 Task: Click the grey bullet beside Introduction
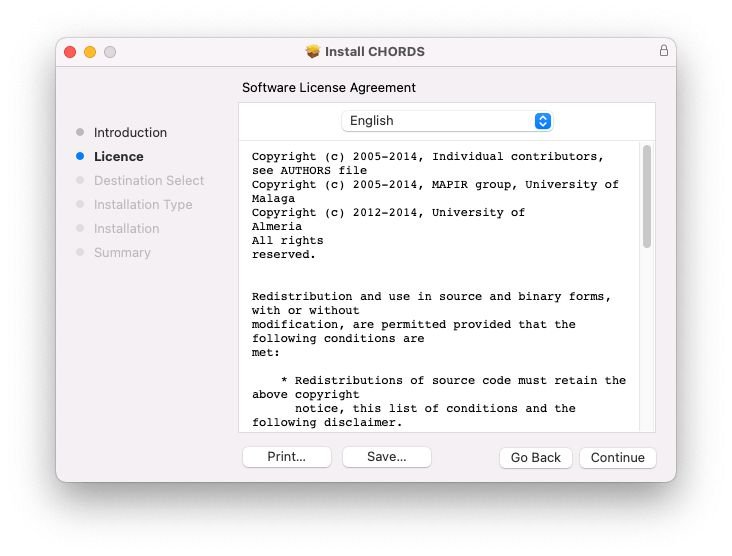coord(80,132)
